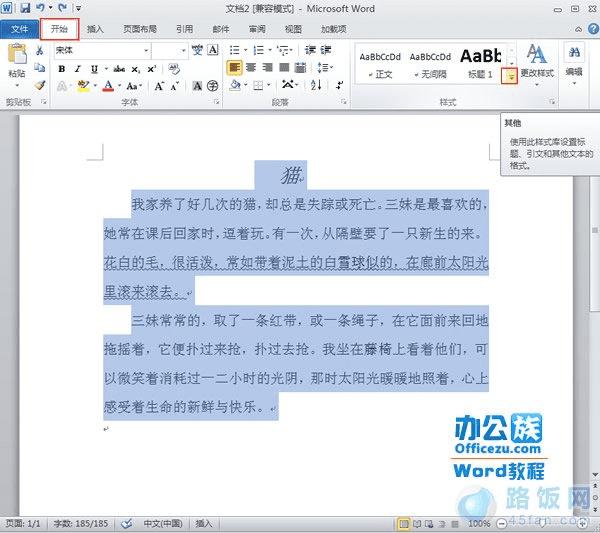Select the Format Painter brush

tap(40, 85)
